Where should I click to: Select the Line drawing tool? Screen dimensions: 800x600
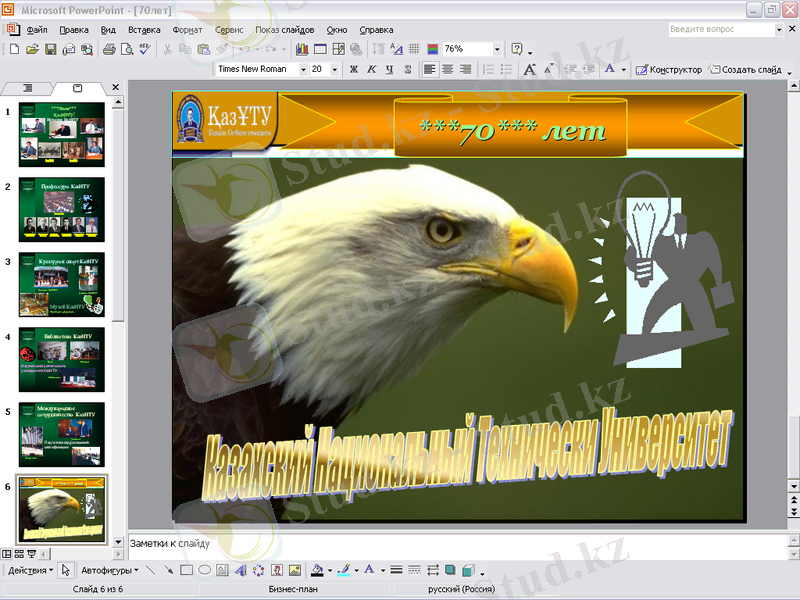tap(151, 570)
